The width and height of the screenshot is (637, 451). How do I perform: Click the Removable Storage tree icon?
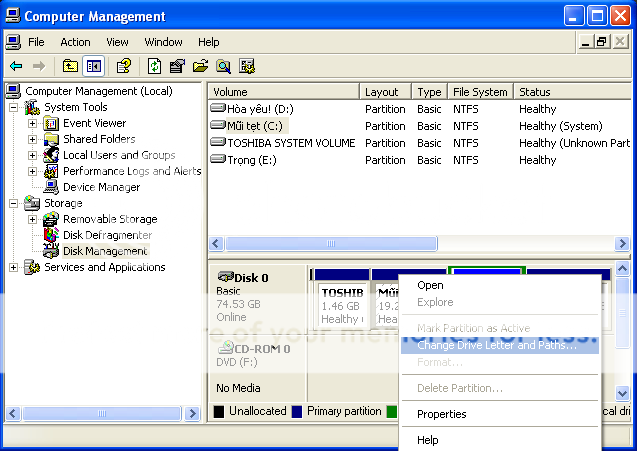pyautogui.click(x=51, y=219)
